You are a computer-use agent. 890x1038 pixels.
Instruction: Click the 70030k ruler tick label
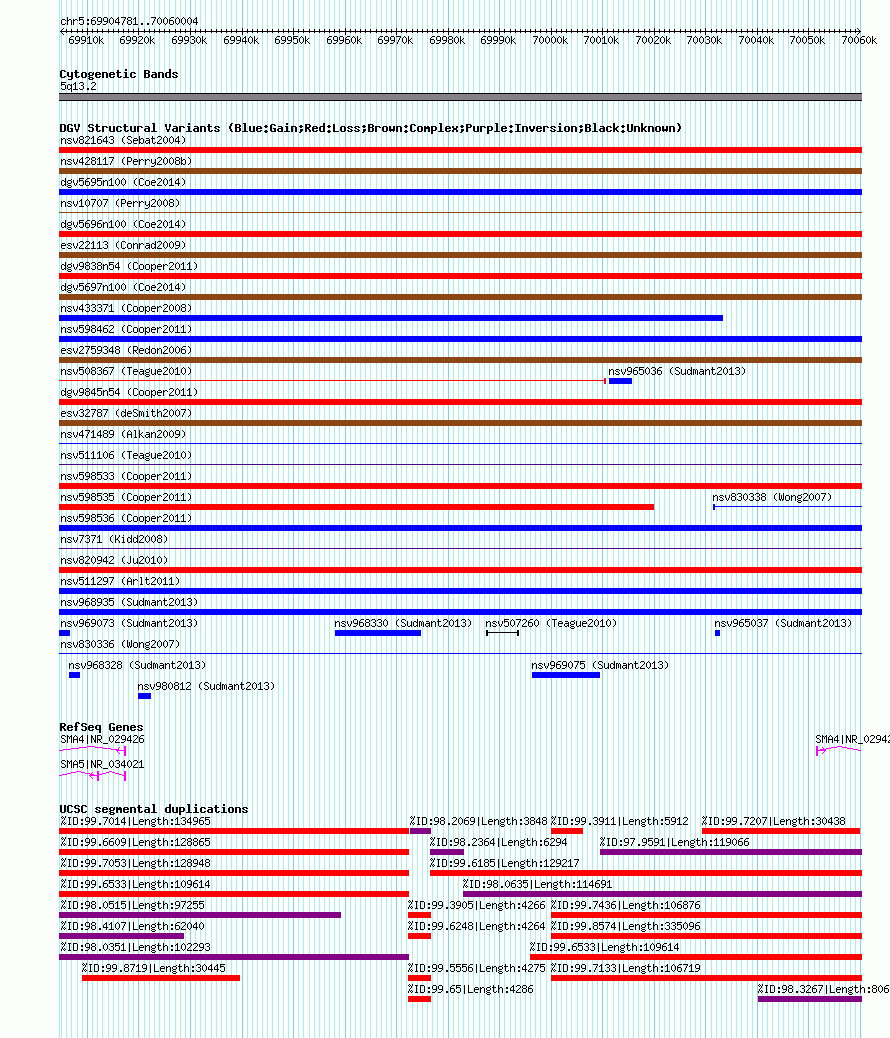(704, 40)
